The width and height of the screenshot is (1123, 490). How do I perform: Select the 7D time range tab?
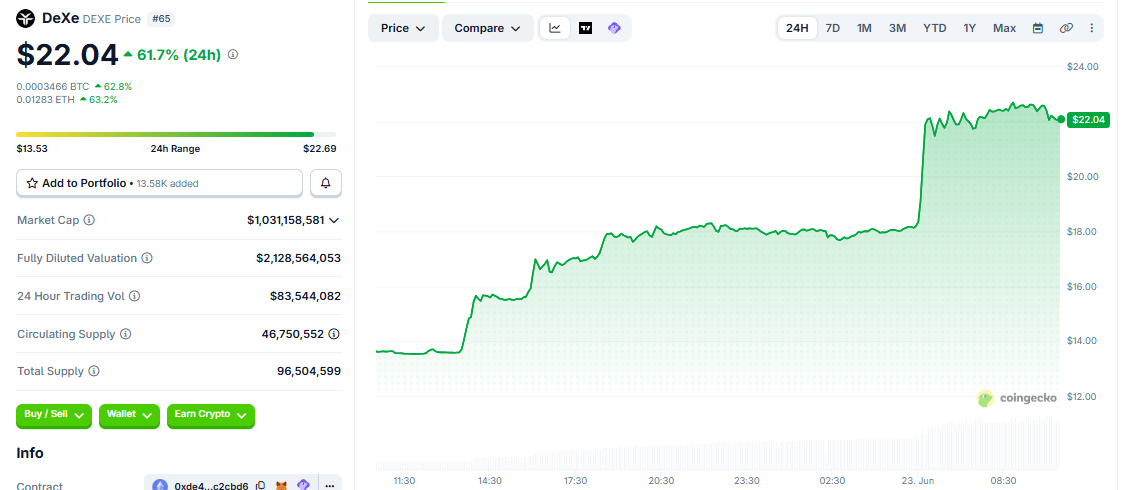coord(833,28)
